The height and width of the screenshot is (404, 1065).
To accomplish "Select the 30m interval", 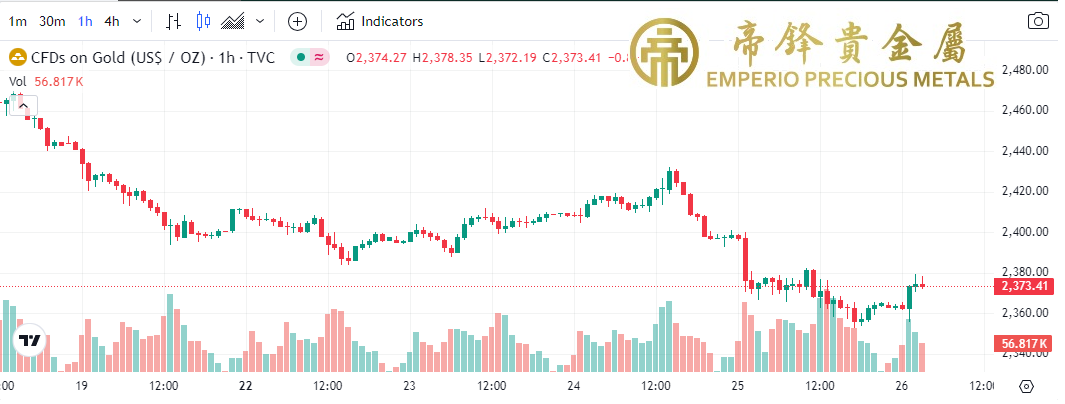I will click(x=52, y=21).
